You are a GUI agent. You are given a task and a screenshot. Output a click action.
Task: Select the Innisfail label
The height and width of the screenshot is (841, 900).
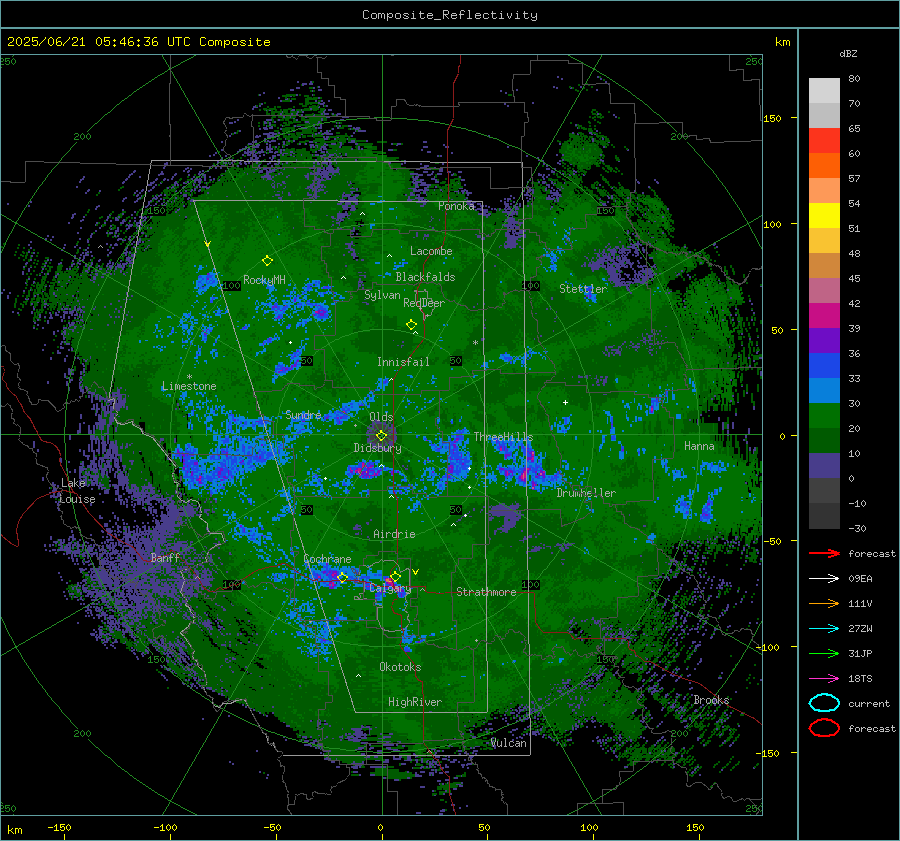[x=403, y=362]
